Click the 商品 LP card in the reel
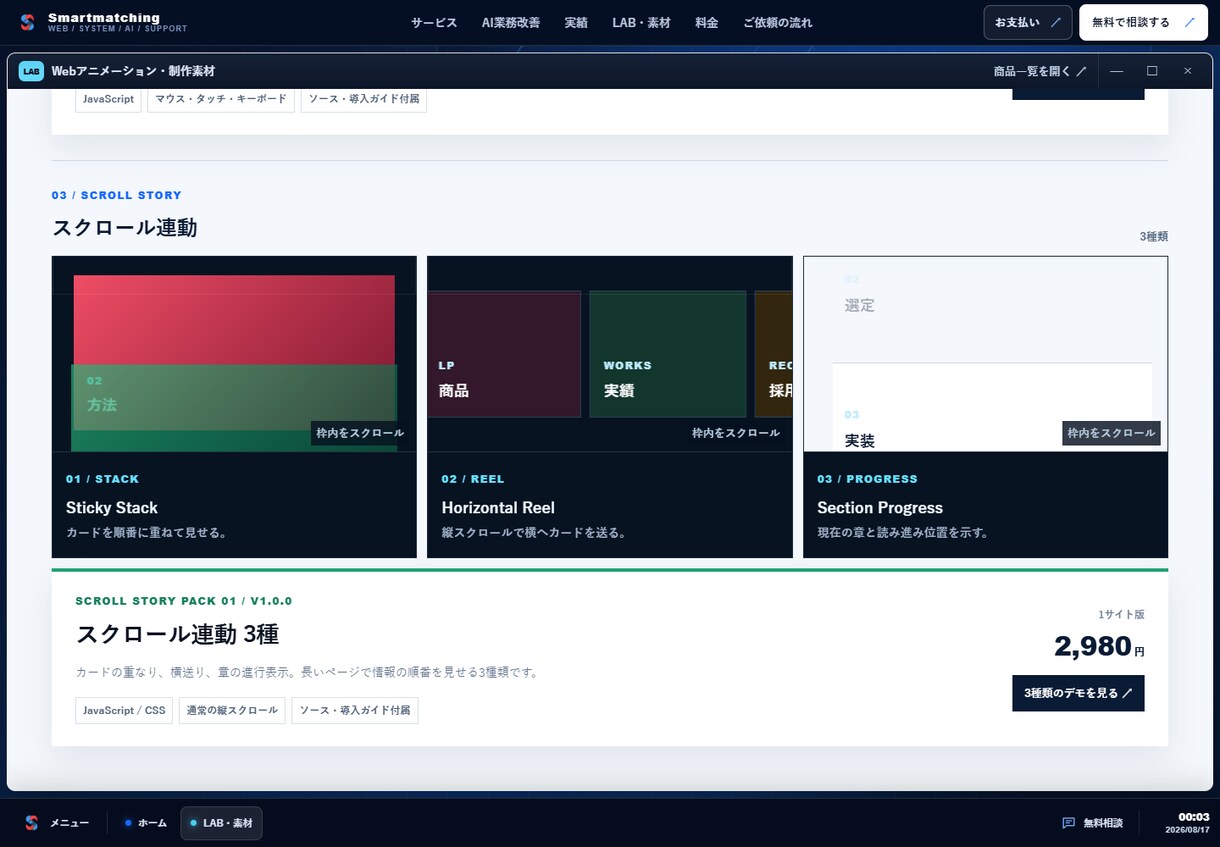Screen dimensions: 1220x847 pyautogui.click(x=504, y=354)
